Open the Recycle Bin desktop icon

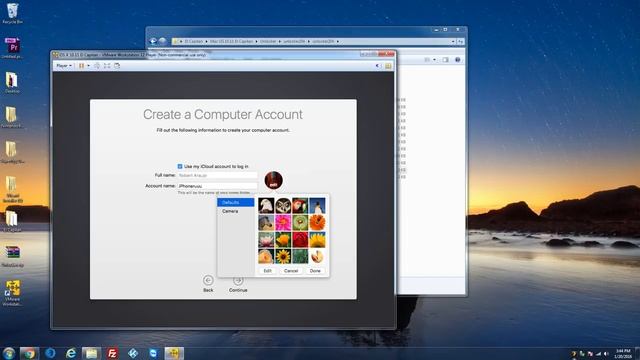point(13,13)
